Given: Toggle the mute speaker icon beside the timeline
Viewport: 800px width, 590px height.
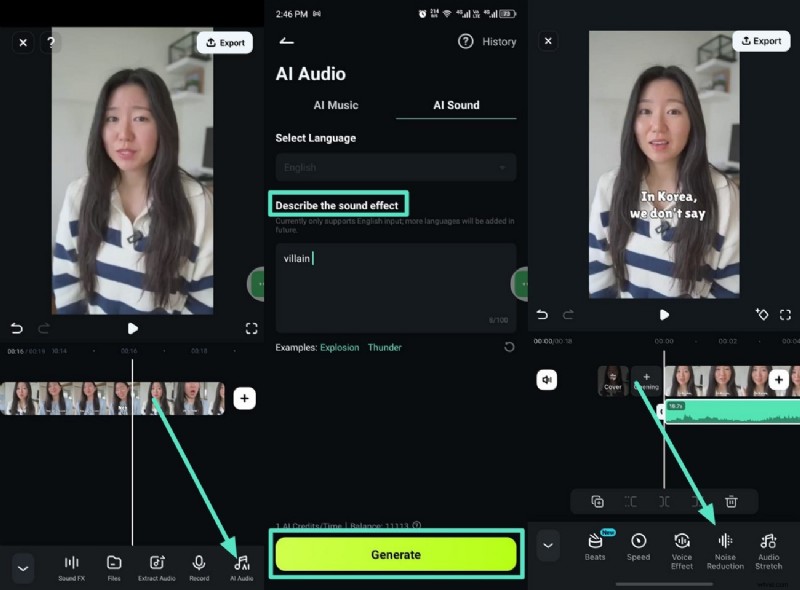Looking at the screenshot, I should click(x=546, y=380).
